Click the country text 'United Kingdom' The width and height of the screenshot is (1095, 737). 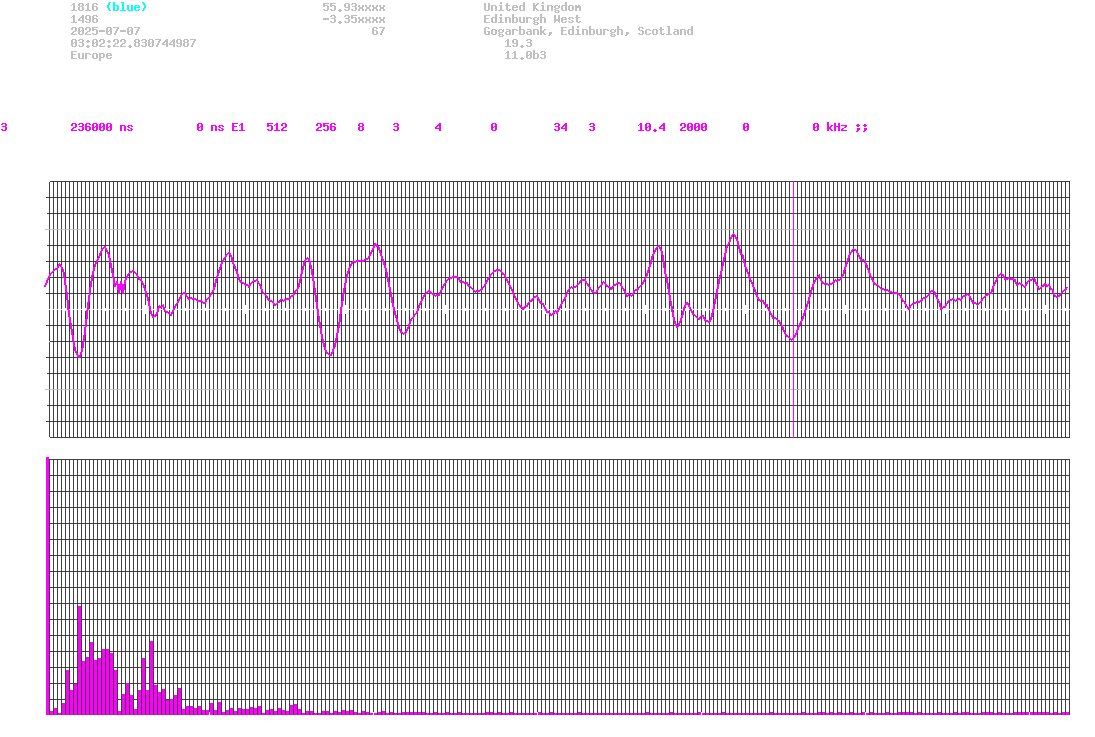tap(532, 7)
